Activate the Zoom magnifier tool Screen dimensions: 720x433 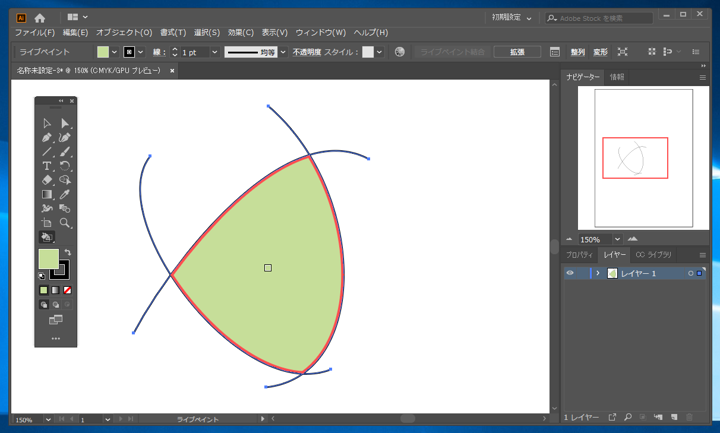pos(65,223)
